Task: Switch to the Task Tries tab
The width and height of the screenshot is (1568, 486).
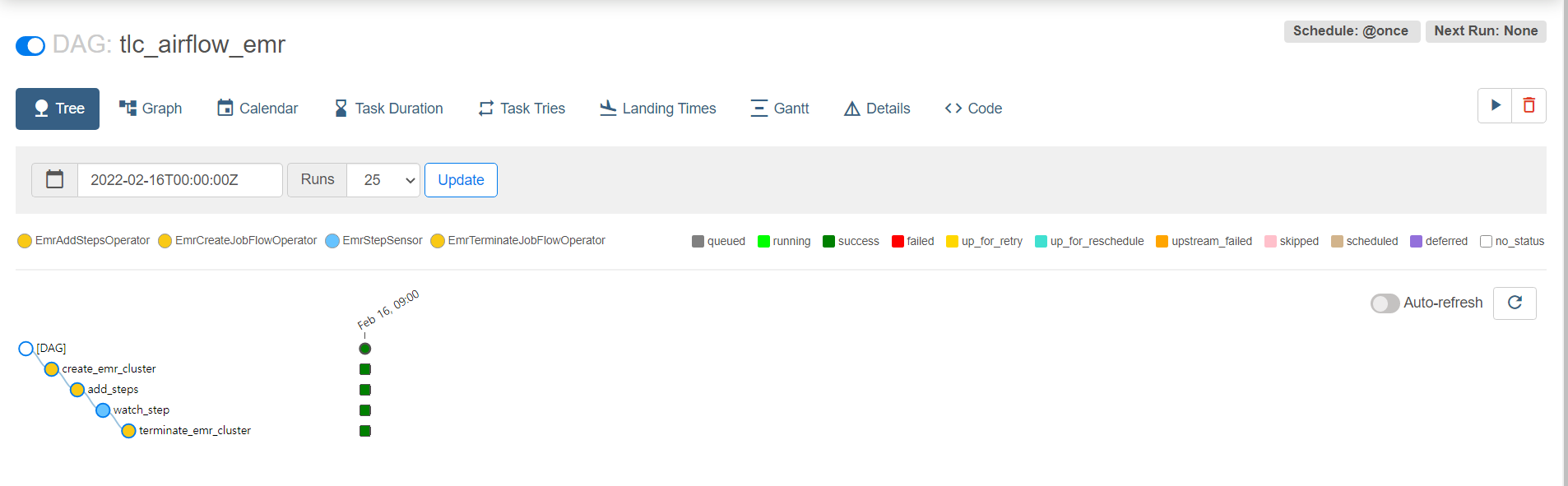Action: pyautogui.click(x=522, y=109)
